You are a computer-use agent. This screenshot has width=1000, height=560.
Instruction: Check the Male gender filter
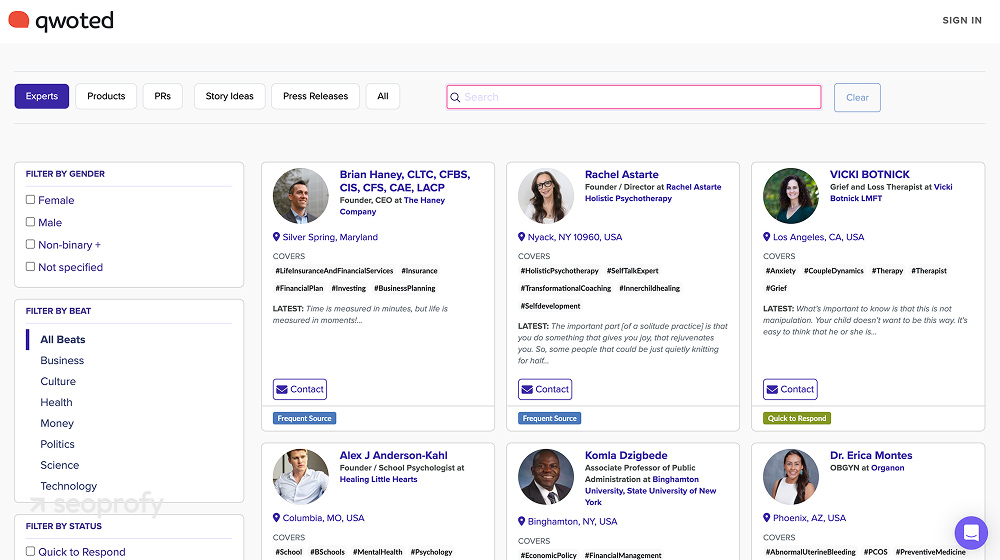30,222
